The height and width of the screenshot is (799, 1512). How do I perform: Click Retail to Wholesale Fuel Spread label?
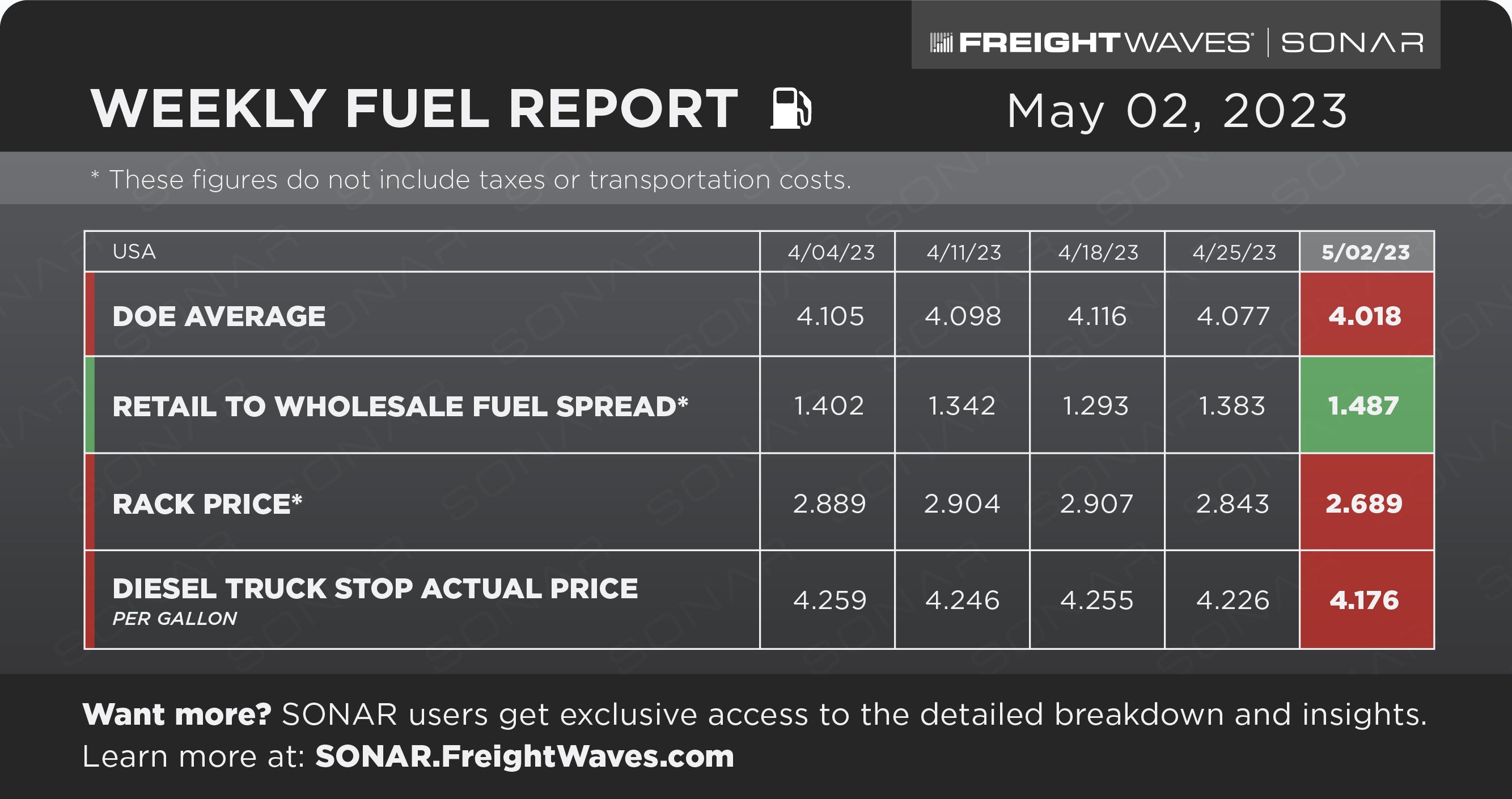click(400, 406)
